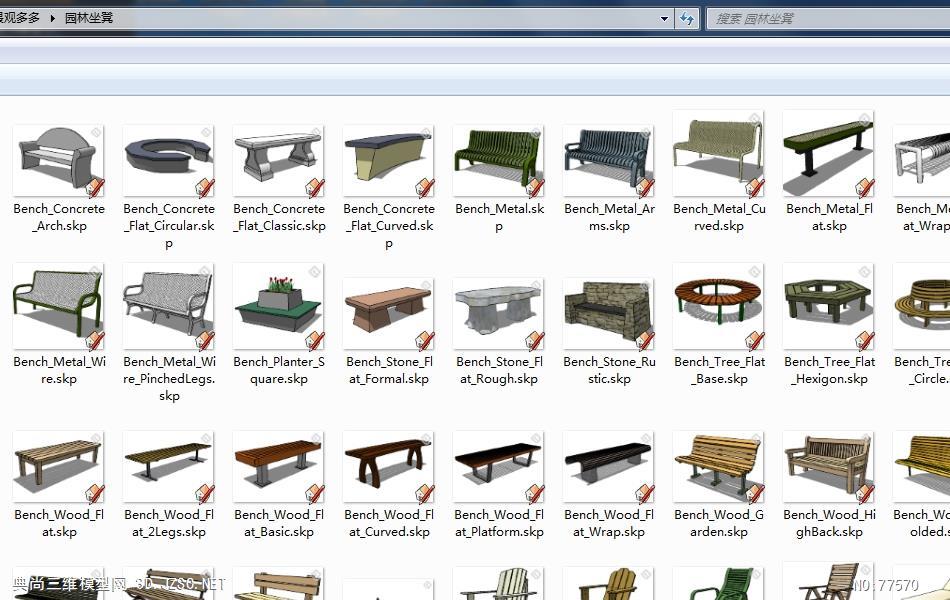This screenshot has width=950, height=600.
Task: Select the Bench_Concrete_Arch.skp file icon
Action: [59, 161]
